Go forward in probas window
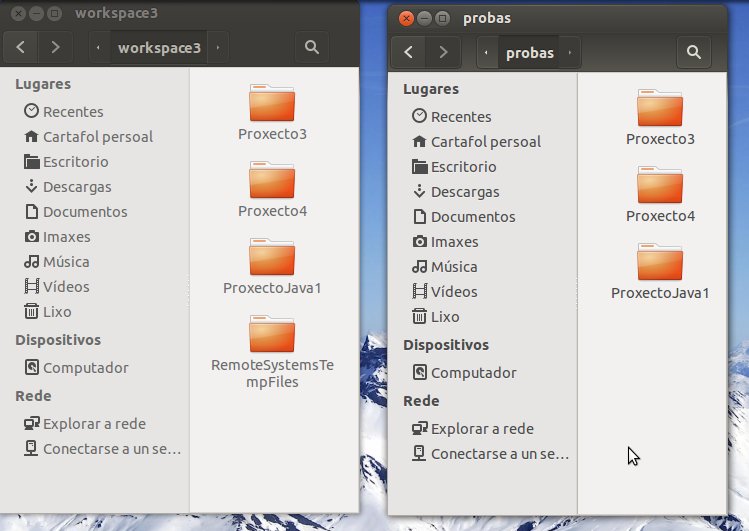Screen dimensions: 749x531 [443, 52]
